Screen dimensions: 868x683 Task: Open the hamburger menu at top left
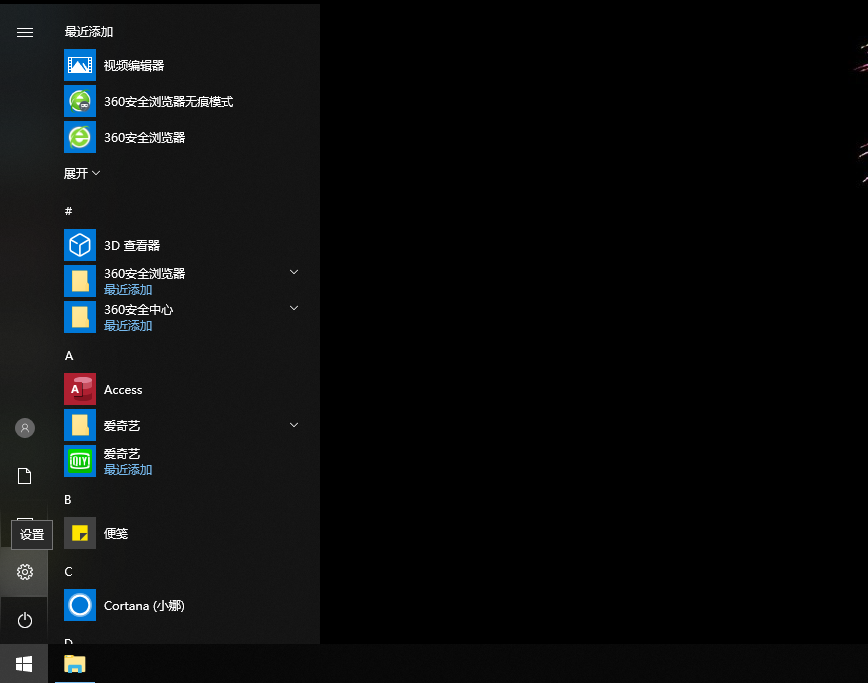pos(24,33)
